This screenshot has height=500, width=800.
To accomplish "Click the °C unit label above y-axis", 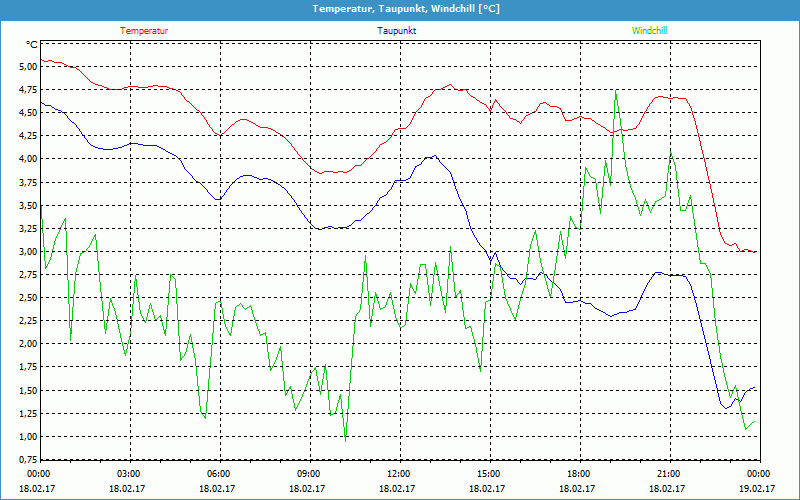I will [32, 45].
